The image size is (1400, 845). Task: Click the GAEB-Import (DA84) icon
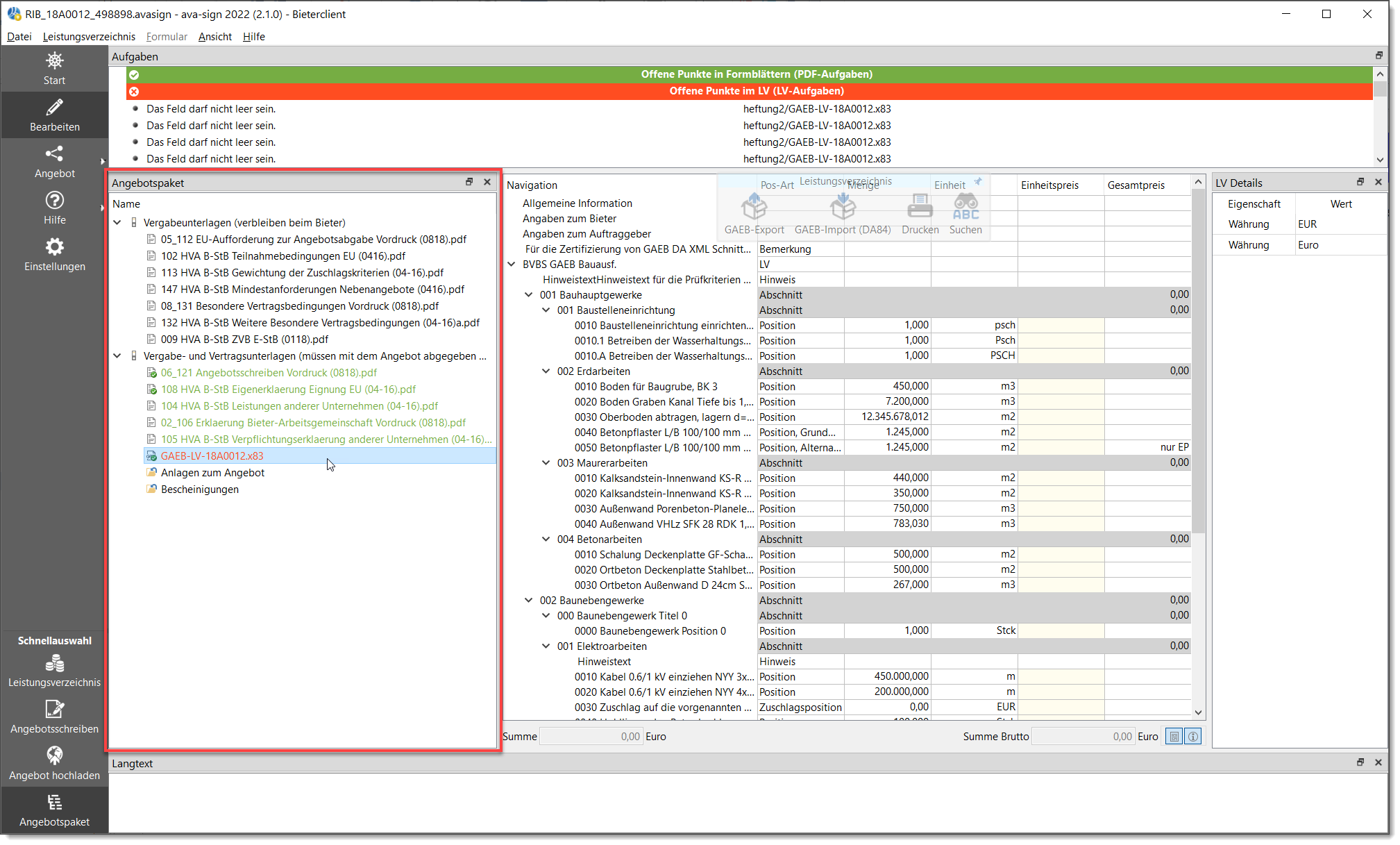click(x=843, y=207)
